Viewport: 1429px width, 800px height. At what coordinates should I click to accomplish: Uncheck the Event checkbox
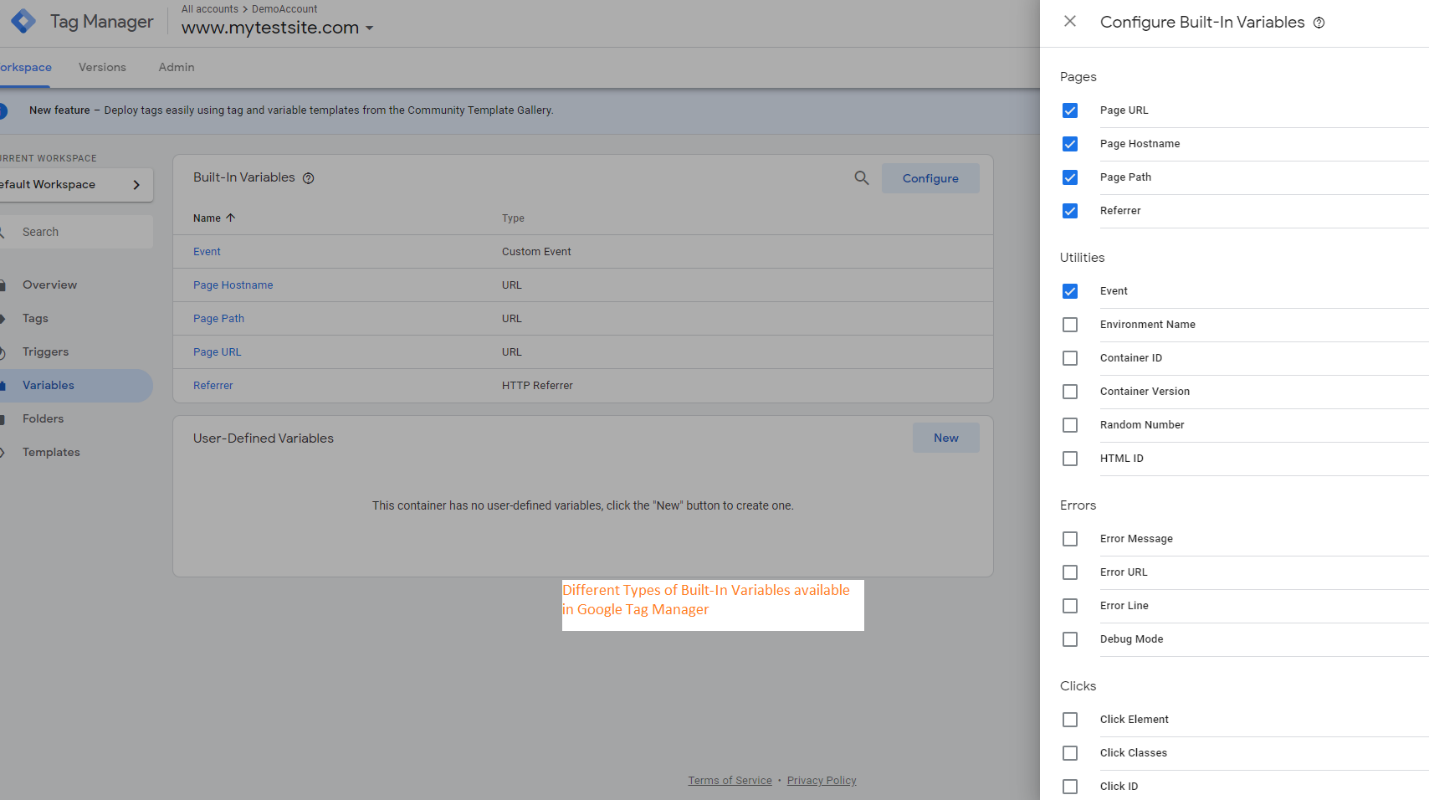pyautogui.click(x=1070, y=291)
